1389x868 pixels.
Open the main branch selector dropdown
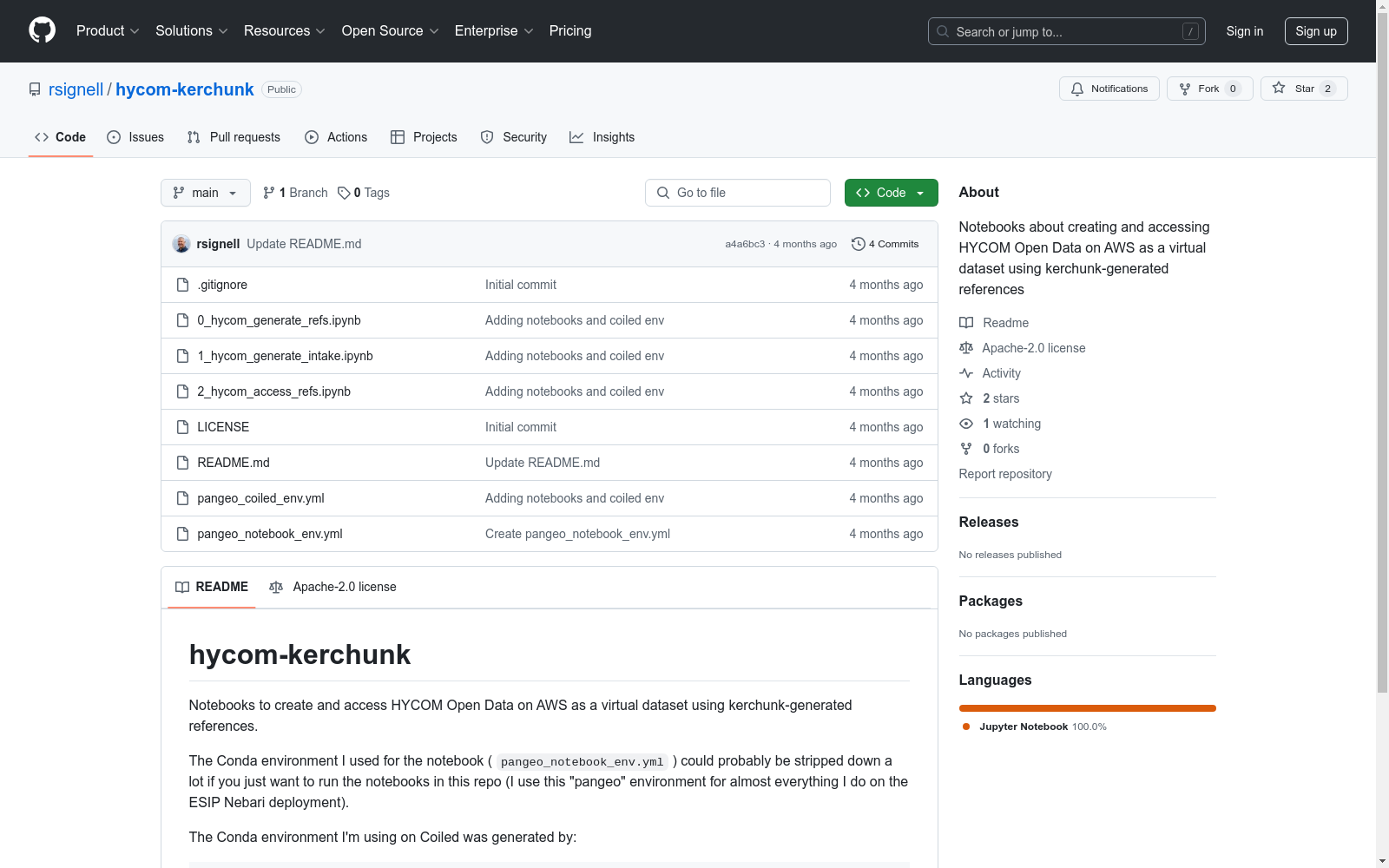click(x=206, y=193)
